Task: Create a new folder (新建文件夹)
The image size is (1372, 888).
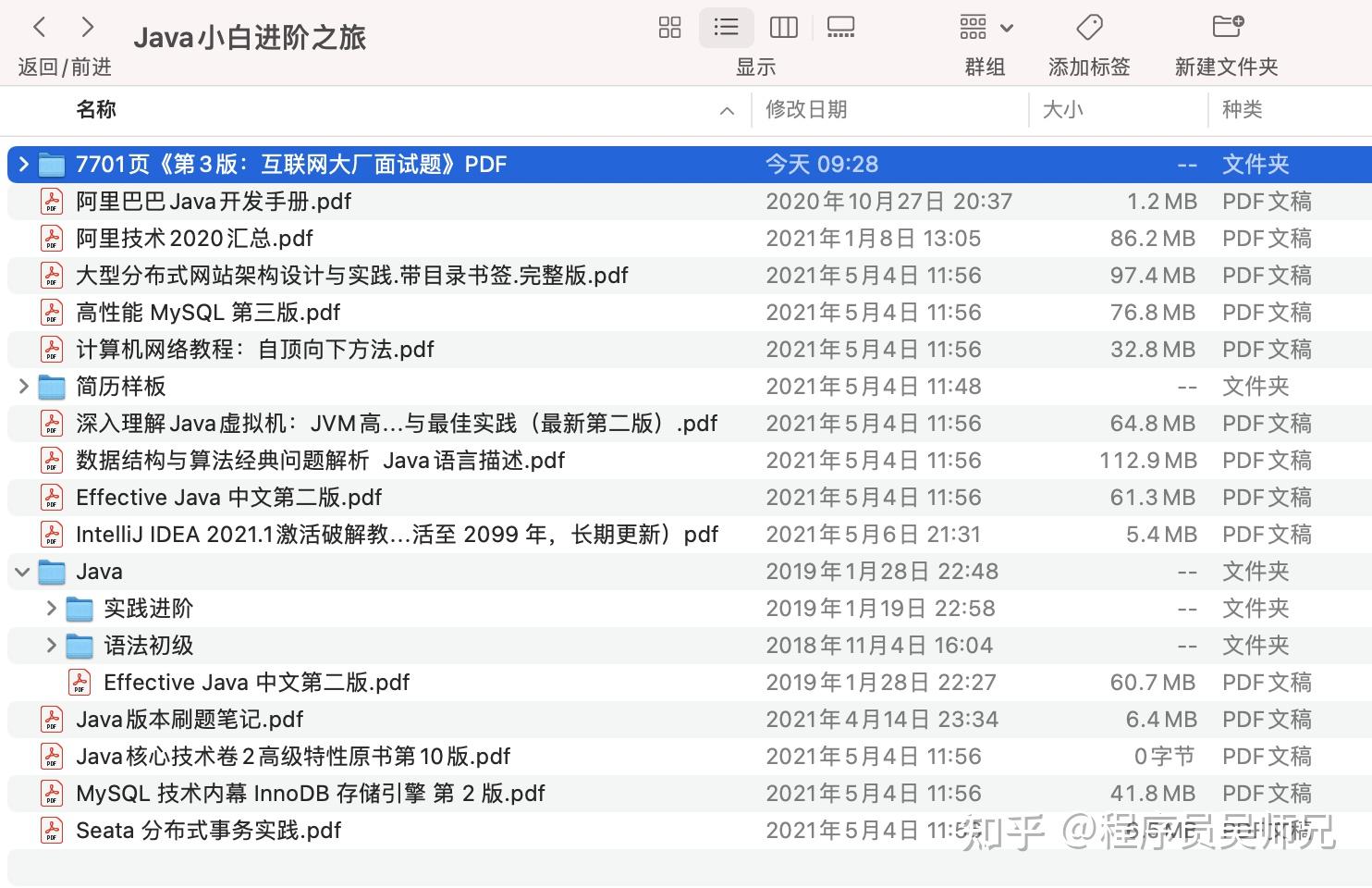Action: point(1228,26)
